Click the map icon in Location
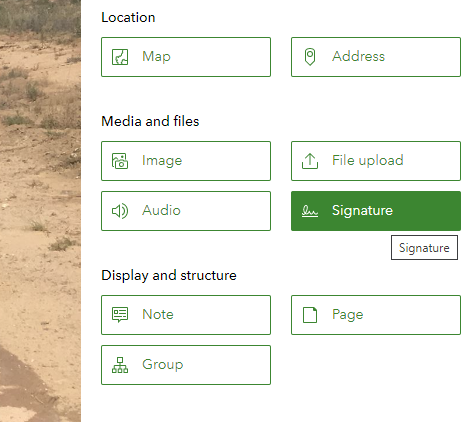Screen dimensions: 470x422 tap(120, 57)
